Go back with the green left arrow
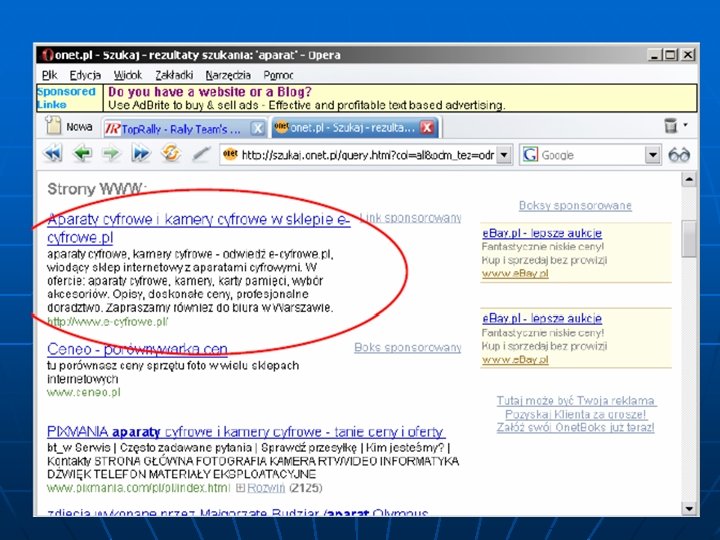Screen dimensions: 720x540 [x=83, y=153]
